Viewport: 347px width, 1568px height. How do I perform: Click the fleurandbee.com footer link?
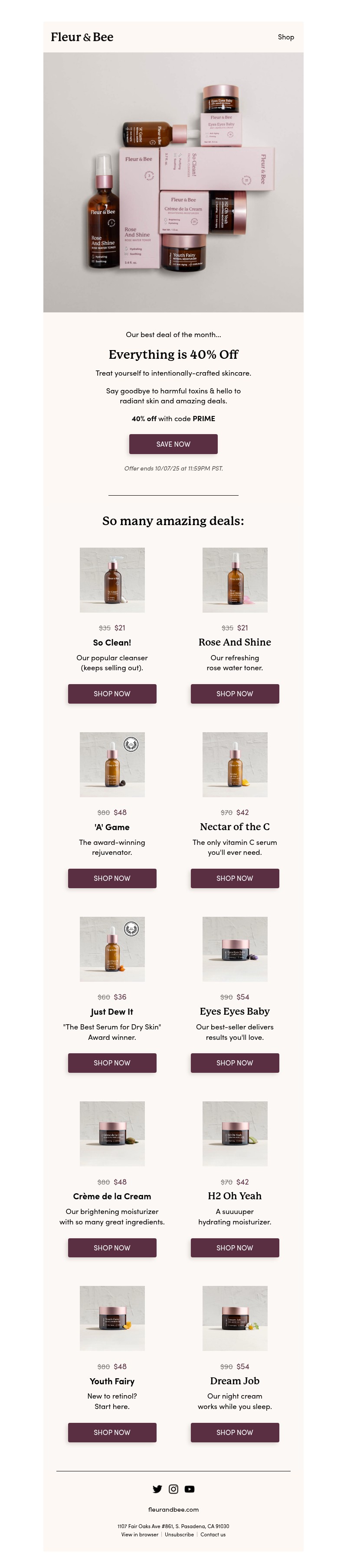click(x=173, y=1509)
